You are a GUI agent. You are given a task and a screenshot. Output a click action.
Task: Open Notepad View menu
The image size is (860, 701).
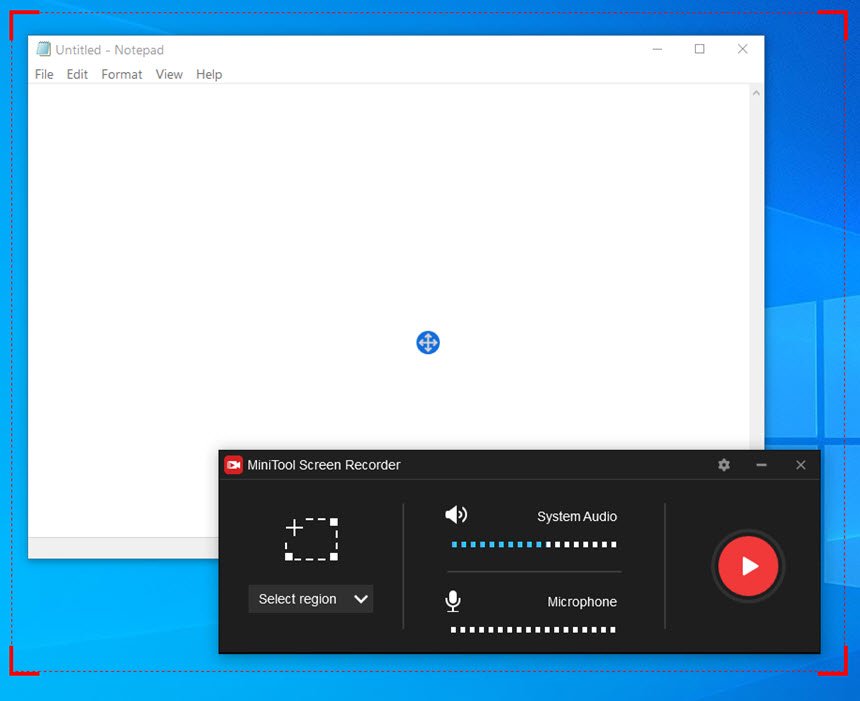[x=169, y=74]
